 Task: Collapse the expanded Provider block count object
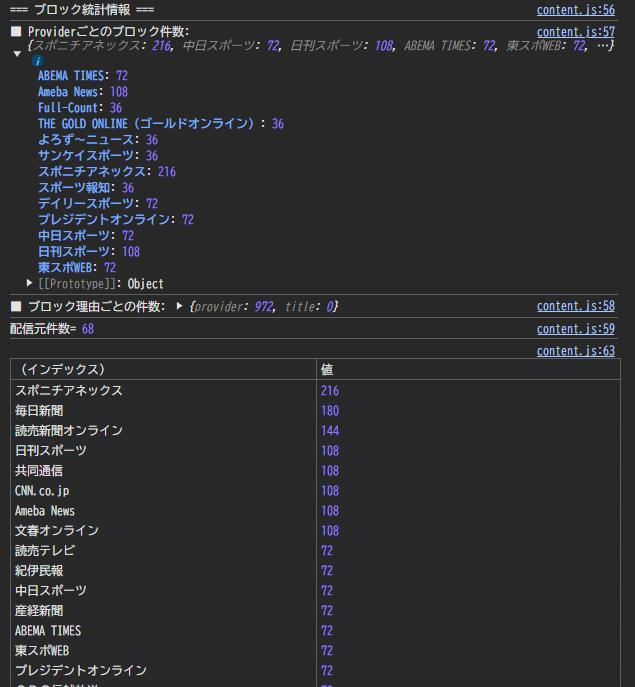click(17, 54)
